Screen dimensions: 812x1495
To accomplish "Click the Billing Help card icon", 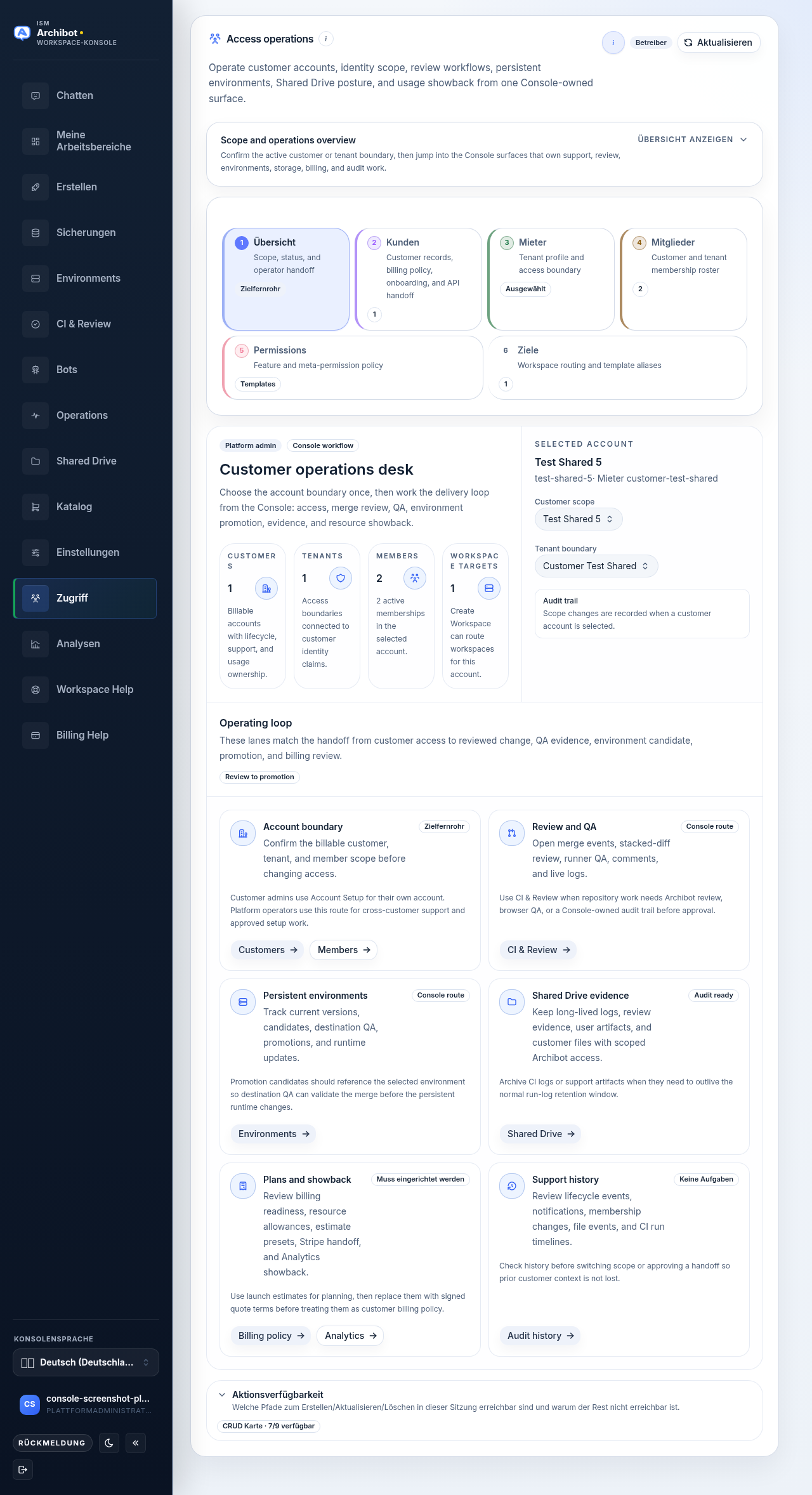I will 36,735.
